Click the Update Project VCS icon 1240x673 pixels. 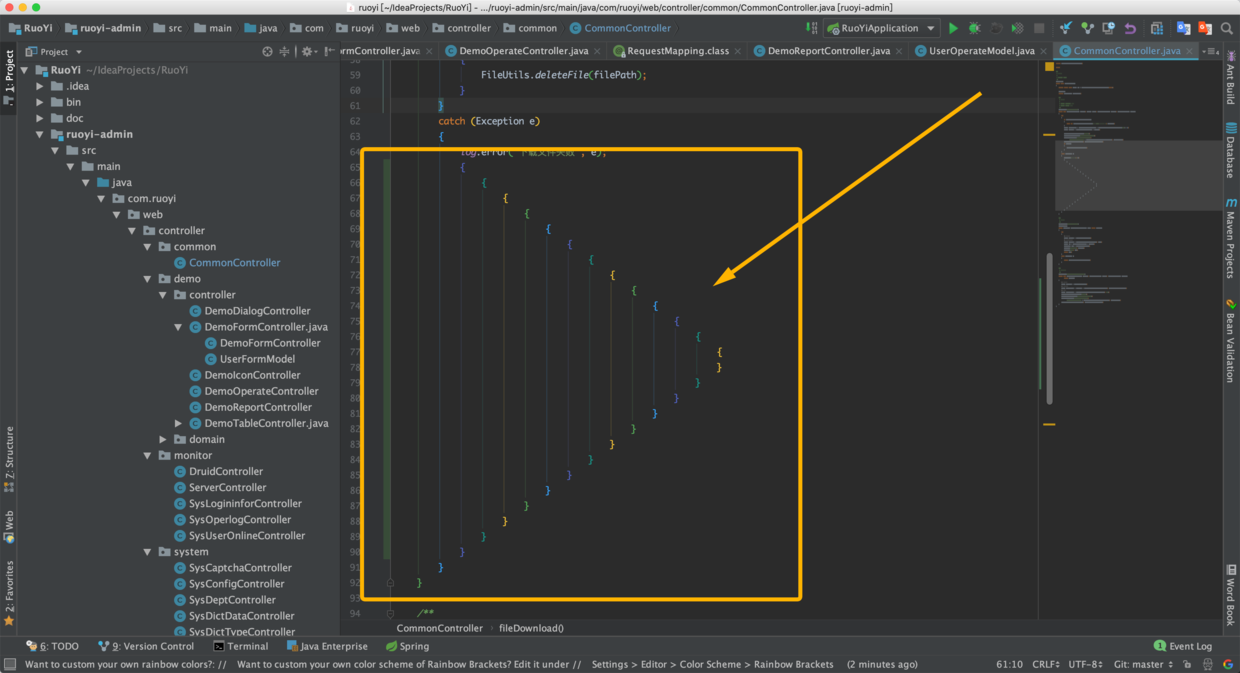(1066, 28)
